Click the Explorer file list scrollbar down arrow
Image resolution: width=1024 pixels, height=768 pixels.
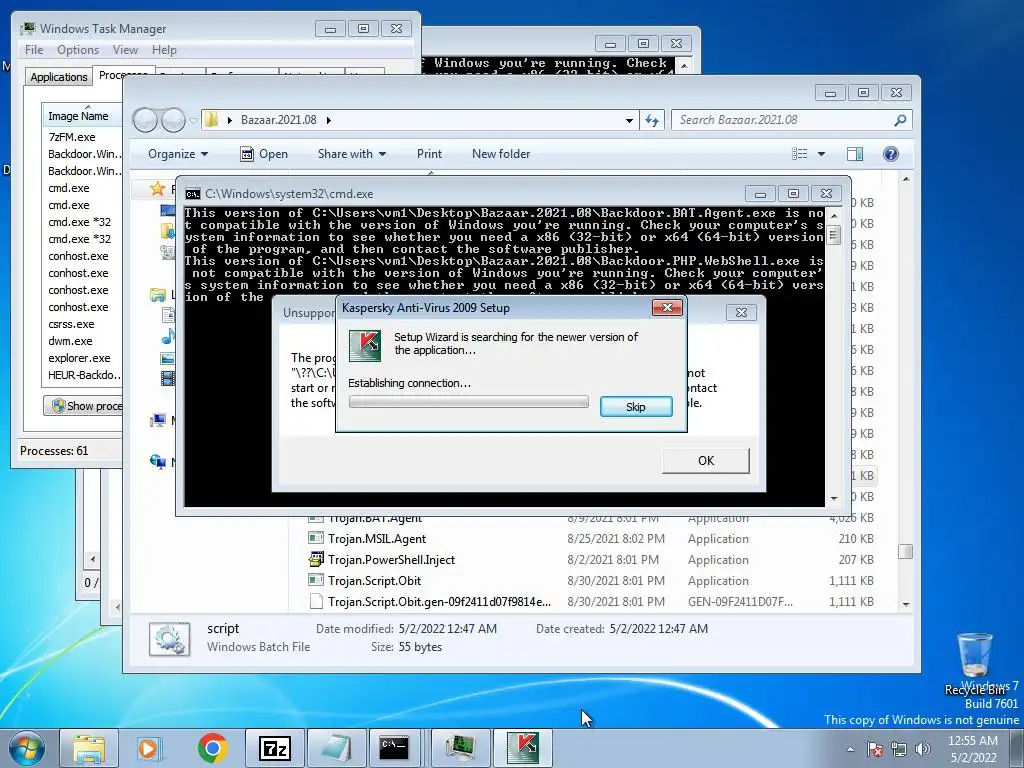click(906, 604)
